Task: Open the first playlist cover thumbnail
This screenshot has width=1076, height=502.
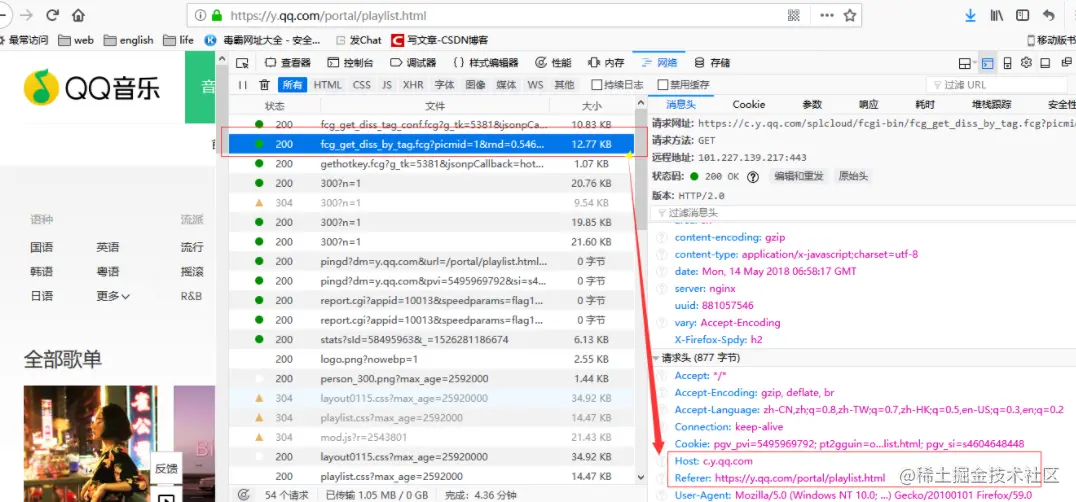Action: tap(91, 444)
